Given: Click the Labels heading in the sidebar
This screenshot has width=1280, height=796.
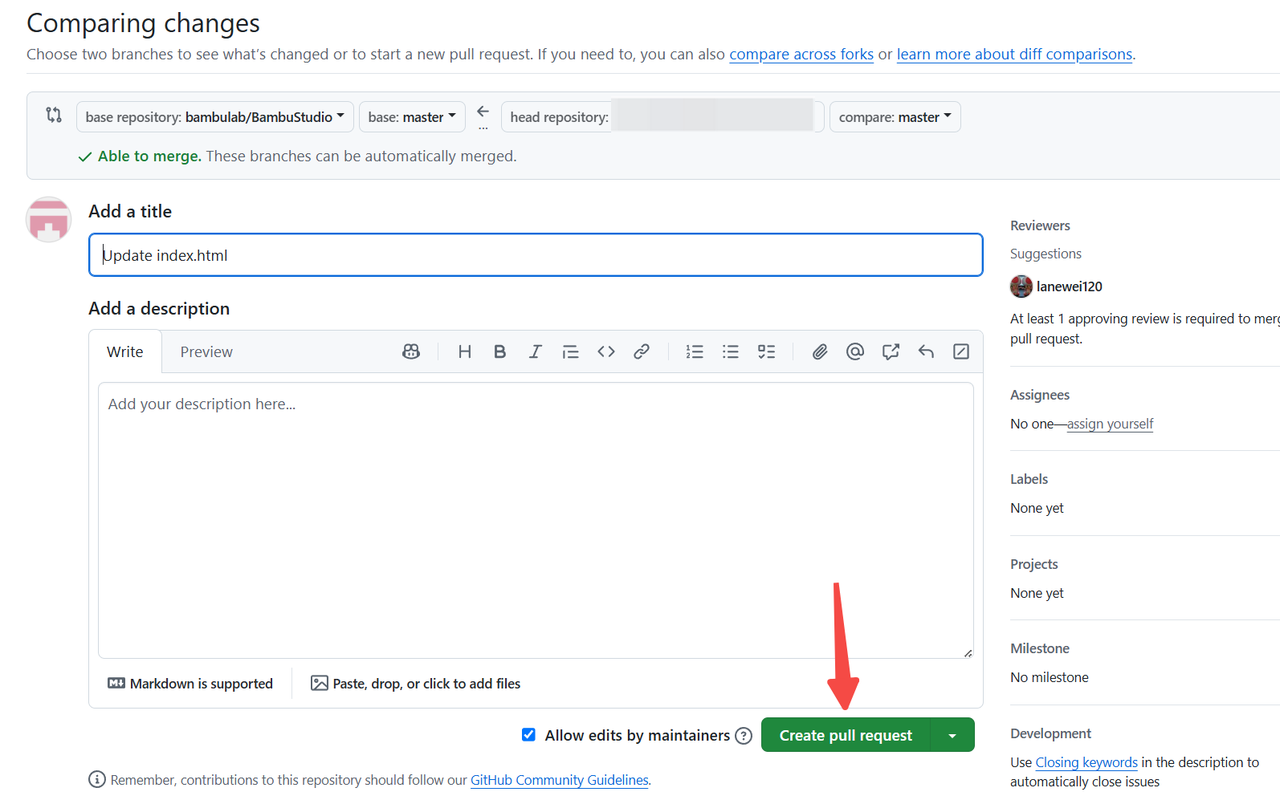Looking at the screenshot, I should click(x=1029, y=479).
